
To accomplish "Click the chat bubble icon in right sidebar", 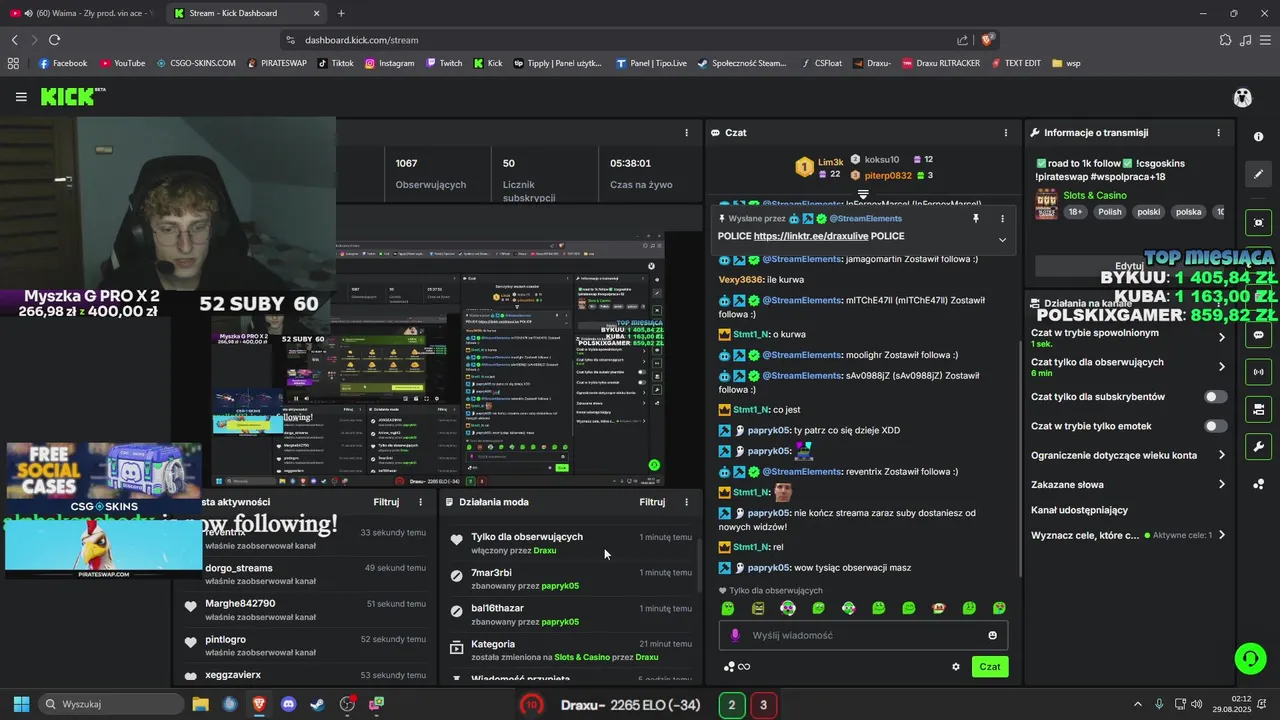I will 1258,335.
